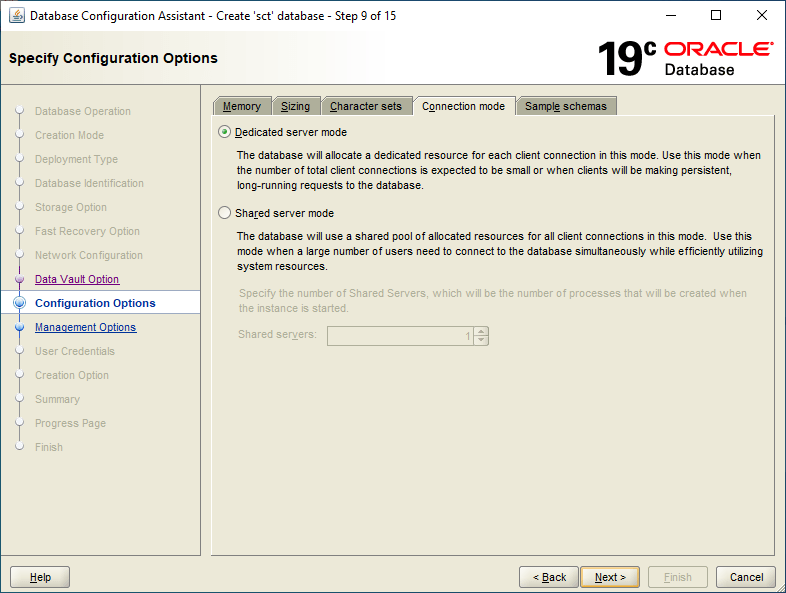Click the disabled Finish button
The width and height of the screenshot is (786, 593).
click(678, 577)
